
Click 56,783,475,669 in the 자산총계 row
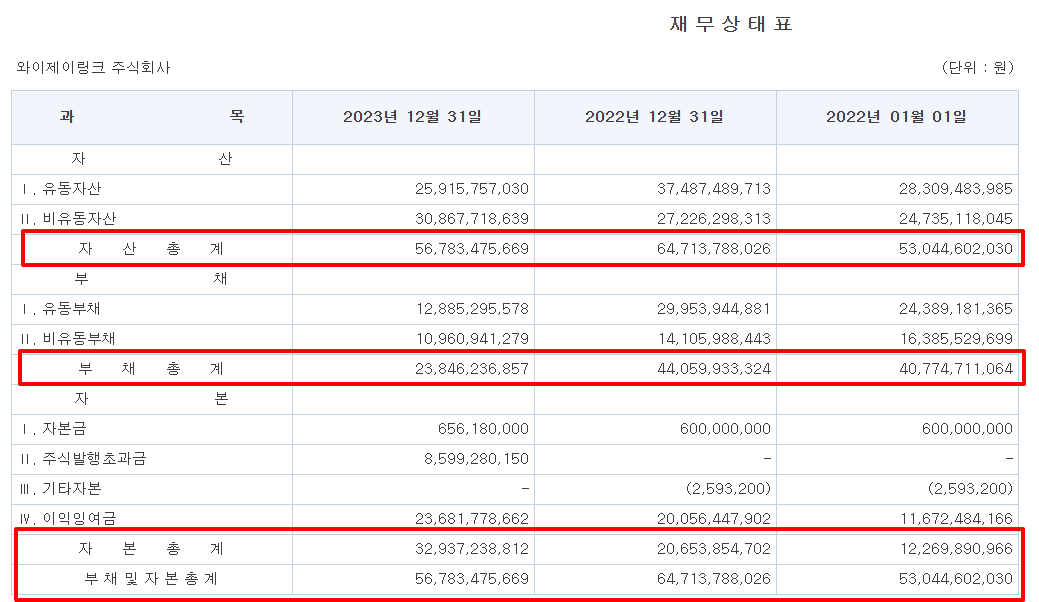tap(472, 249)
